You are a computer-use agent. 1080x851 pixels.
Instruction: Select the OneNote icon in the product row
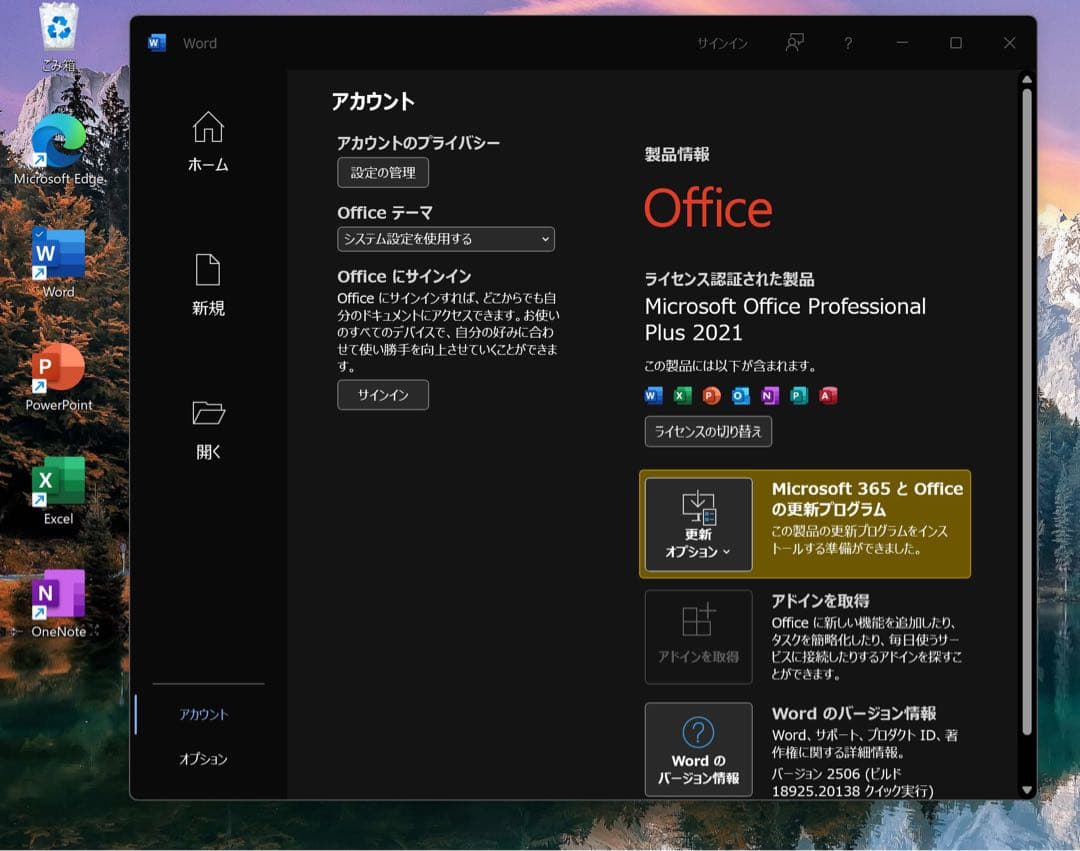[x=769, y=396]
